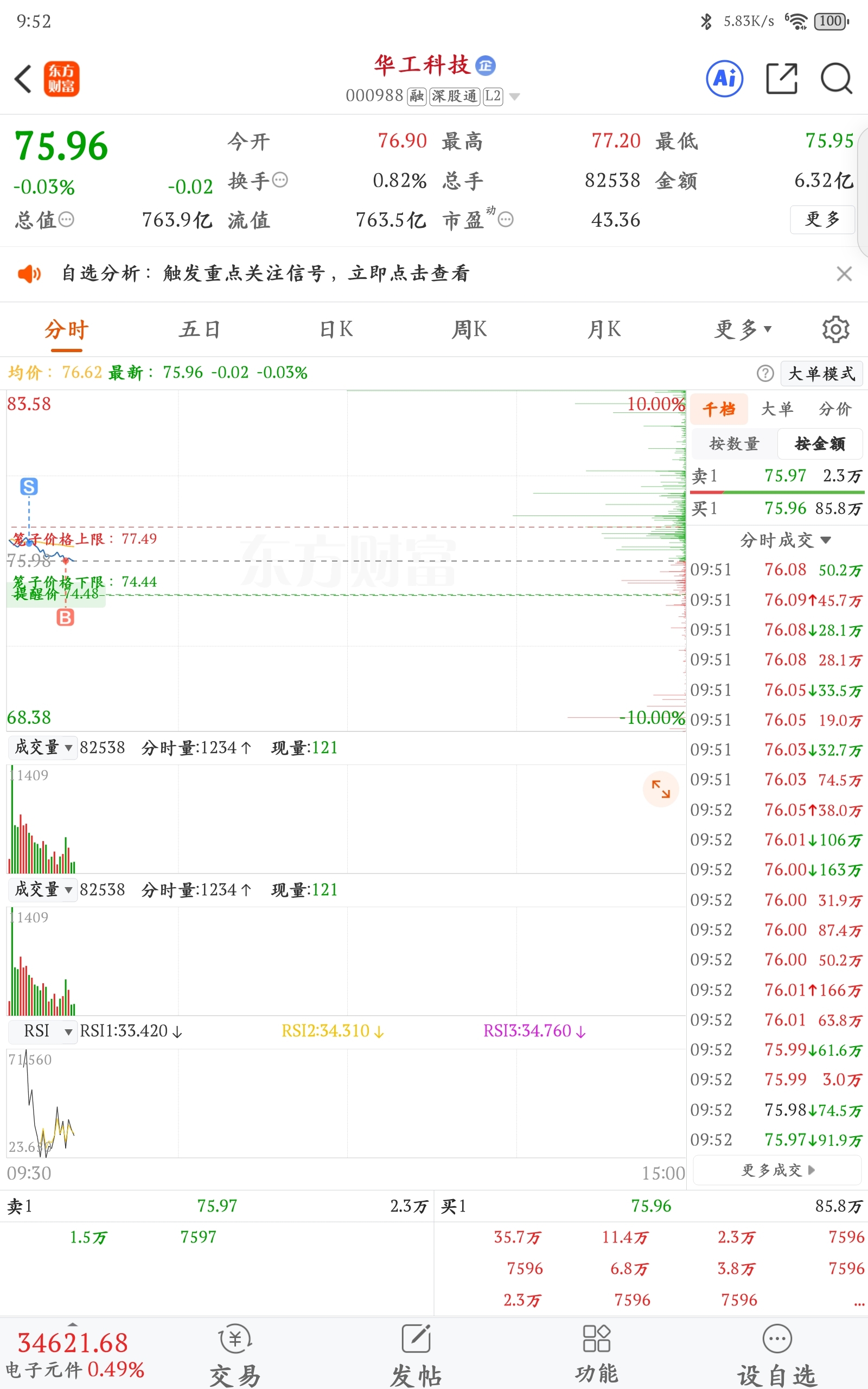Screen dimensions: 868x1389
Task: Open the search magnifier icon
Action: (x=837, y=79)
